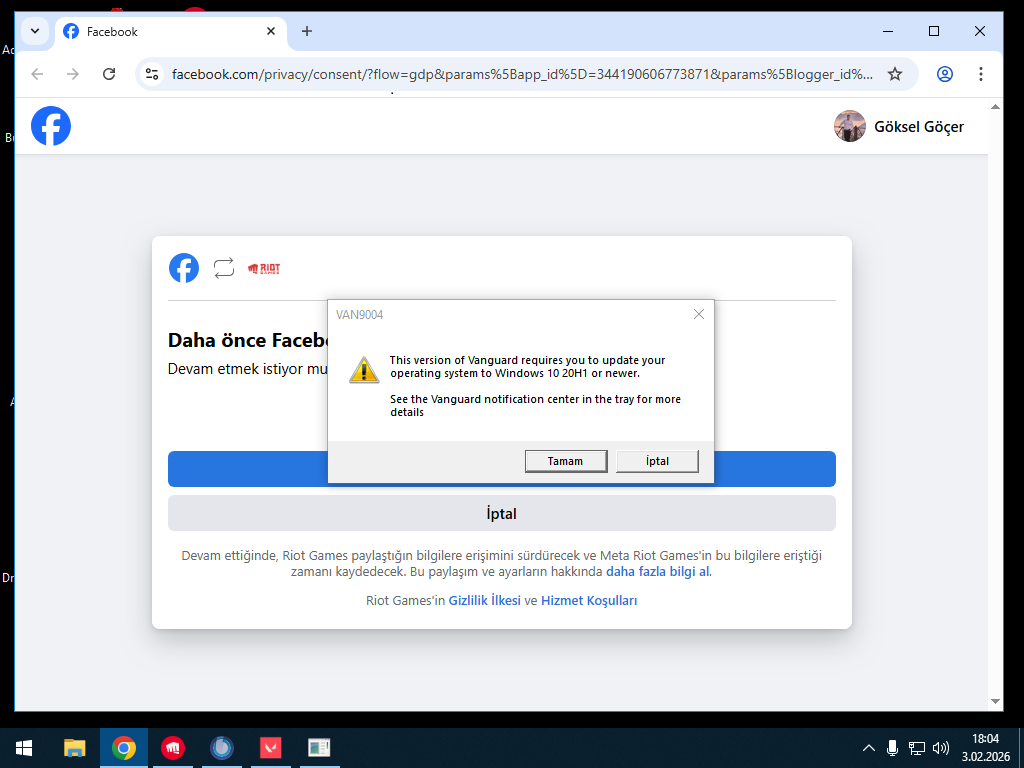The image size is (1024, 768).
Task: Click the speaker volume icon in the tray
Action: tap(941, 748)
